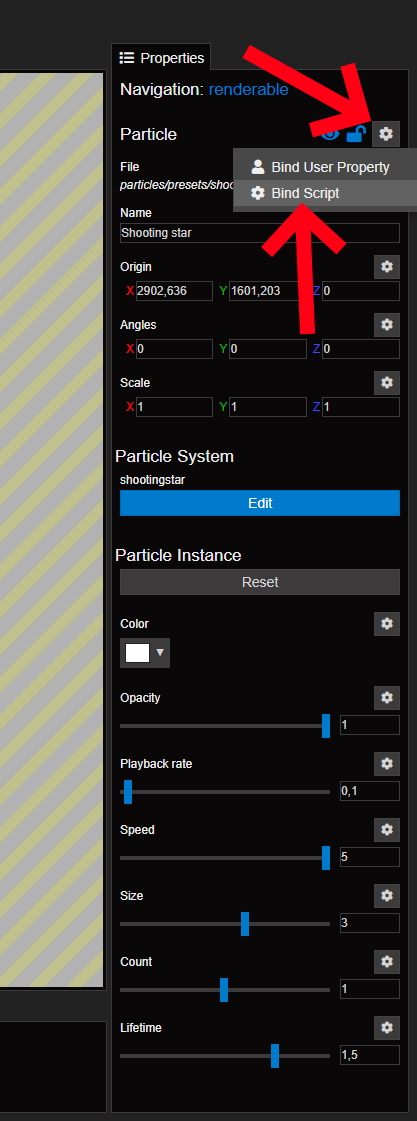Image resolution: width=417 pixels, height=1121 pixels.
Task: Toggle the Particle visibility eye icon
Action: (329, 133)
